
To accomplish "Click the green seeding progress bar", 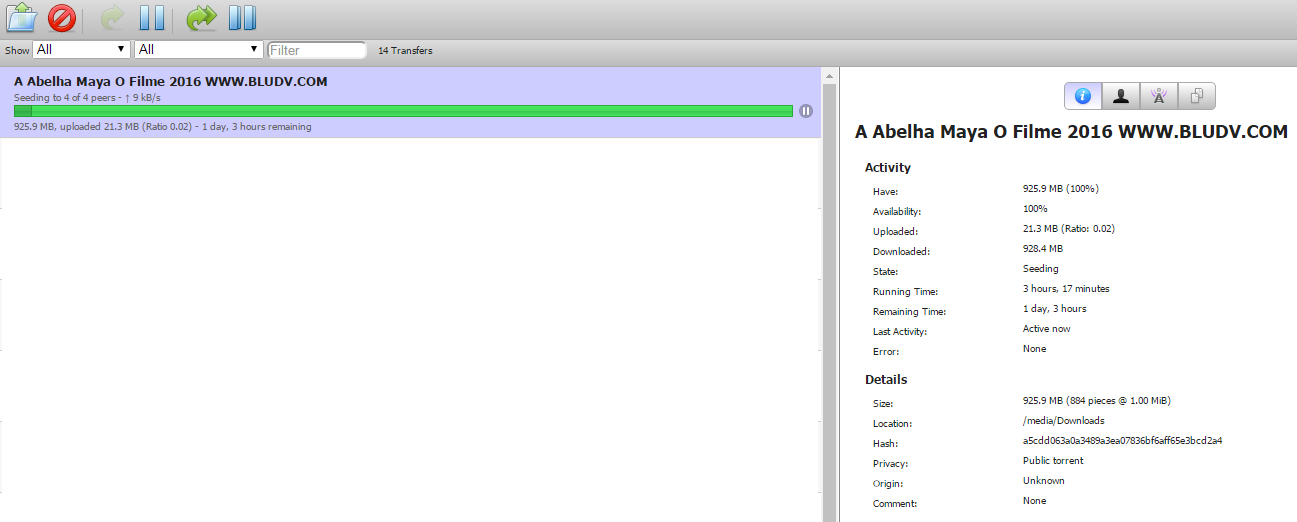I will click(403, 111).
